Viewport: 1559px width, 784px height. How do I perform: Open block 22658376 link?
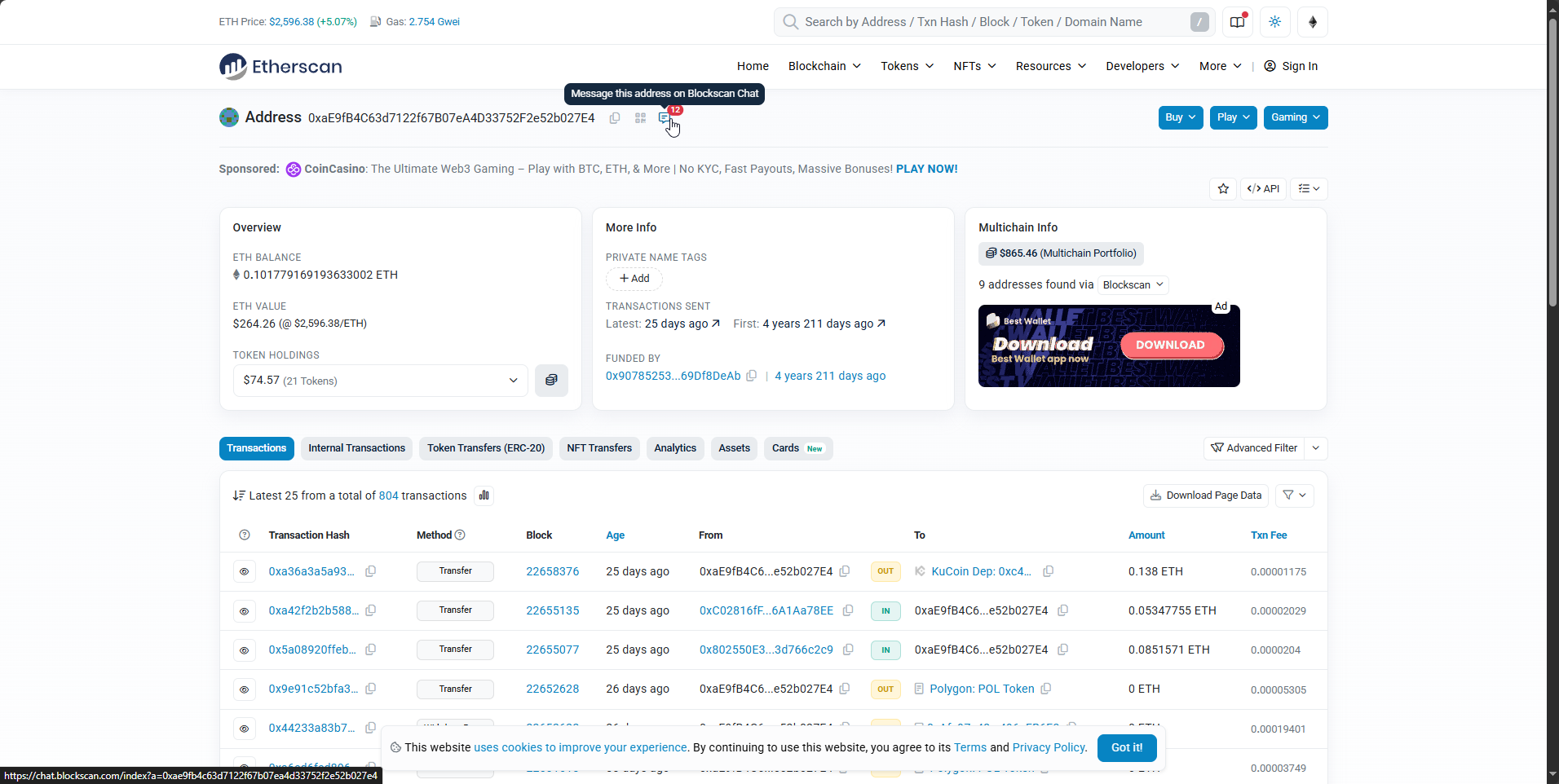553,571
